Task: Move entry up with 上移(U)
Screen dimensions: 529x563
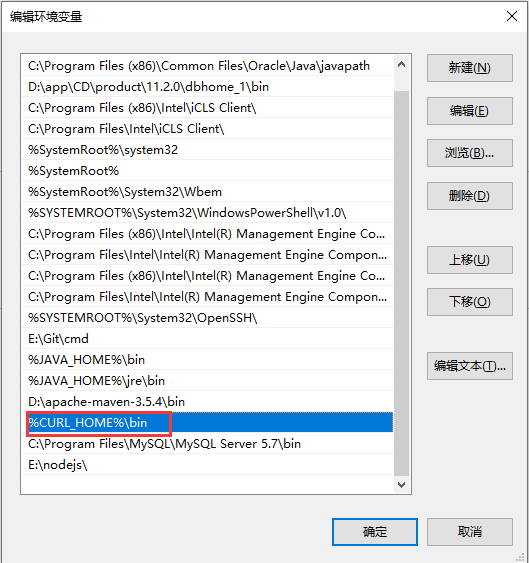Action: pyautogui.click(x=469, y=260)
